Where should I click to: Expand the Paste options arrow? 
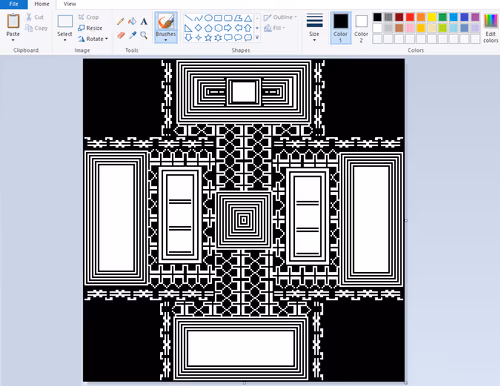13,40
